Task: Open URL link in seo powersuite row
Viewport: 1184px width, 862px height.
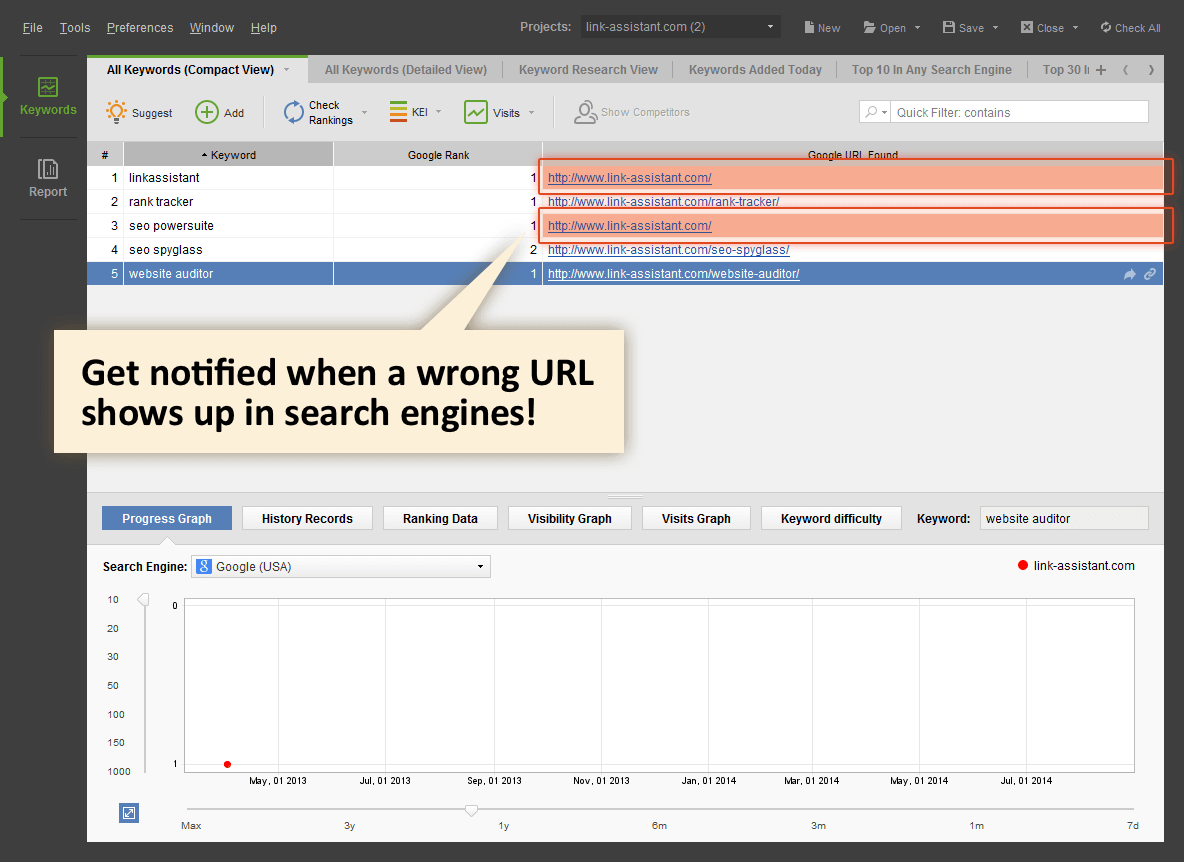Action: tap(630, 226)
